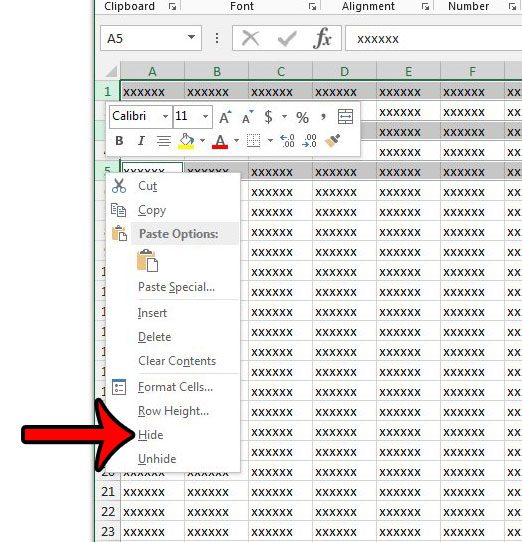Click the dollar Accounting Number Format icon
This screenshot has width=522, height=542.
268,117
